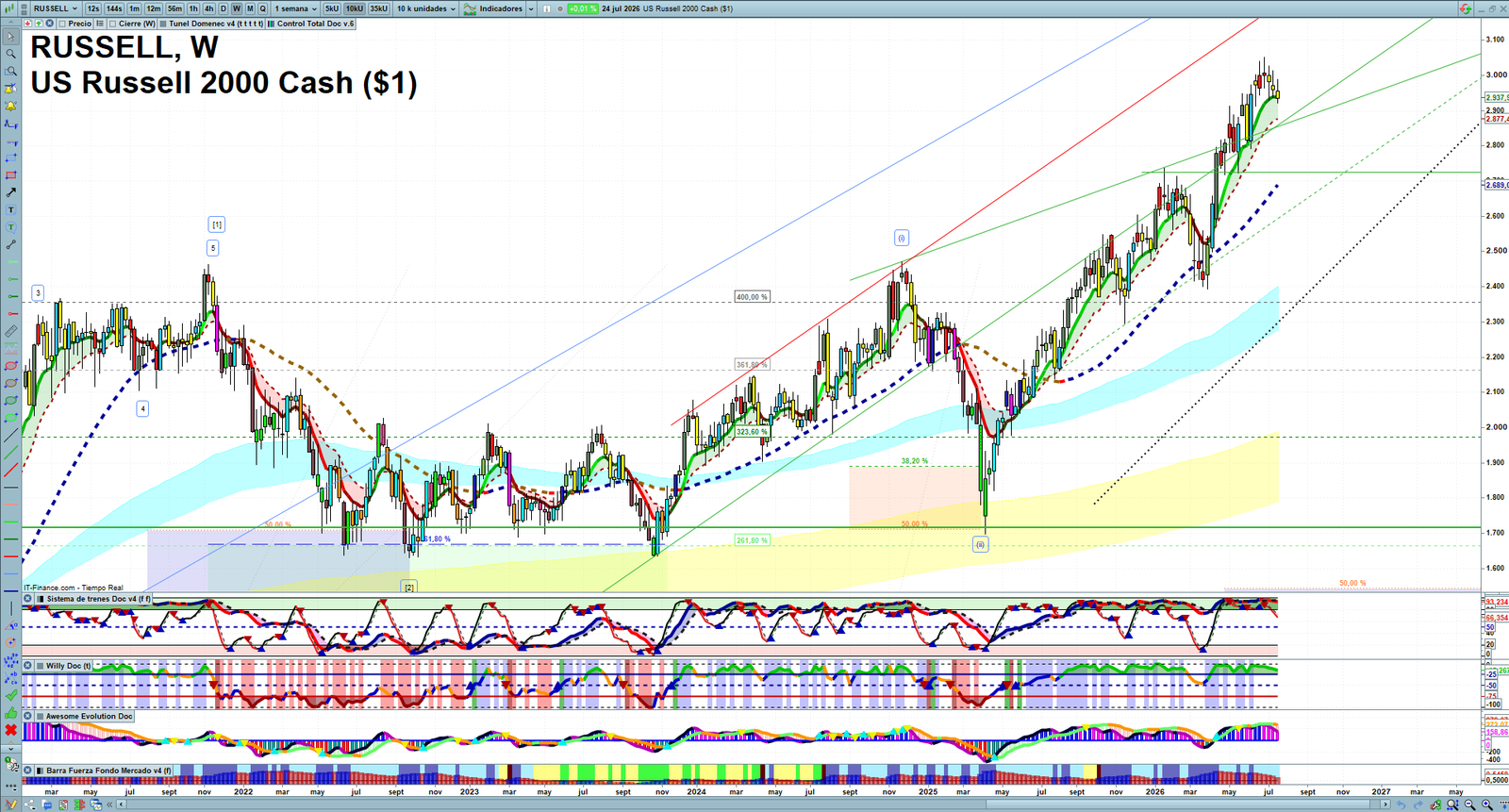1509x812 pixels.
Task: Click the 400,00 % Fibonacci label
Action: [x=752, y=297]
